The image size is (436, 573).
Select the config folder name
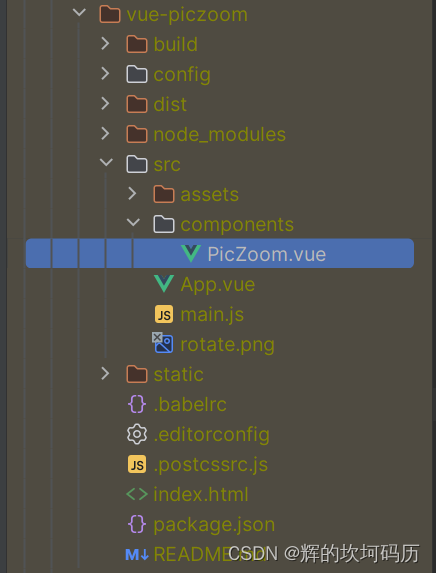click(182, 75)
